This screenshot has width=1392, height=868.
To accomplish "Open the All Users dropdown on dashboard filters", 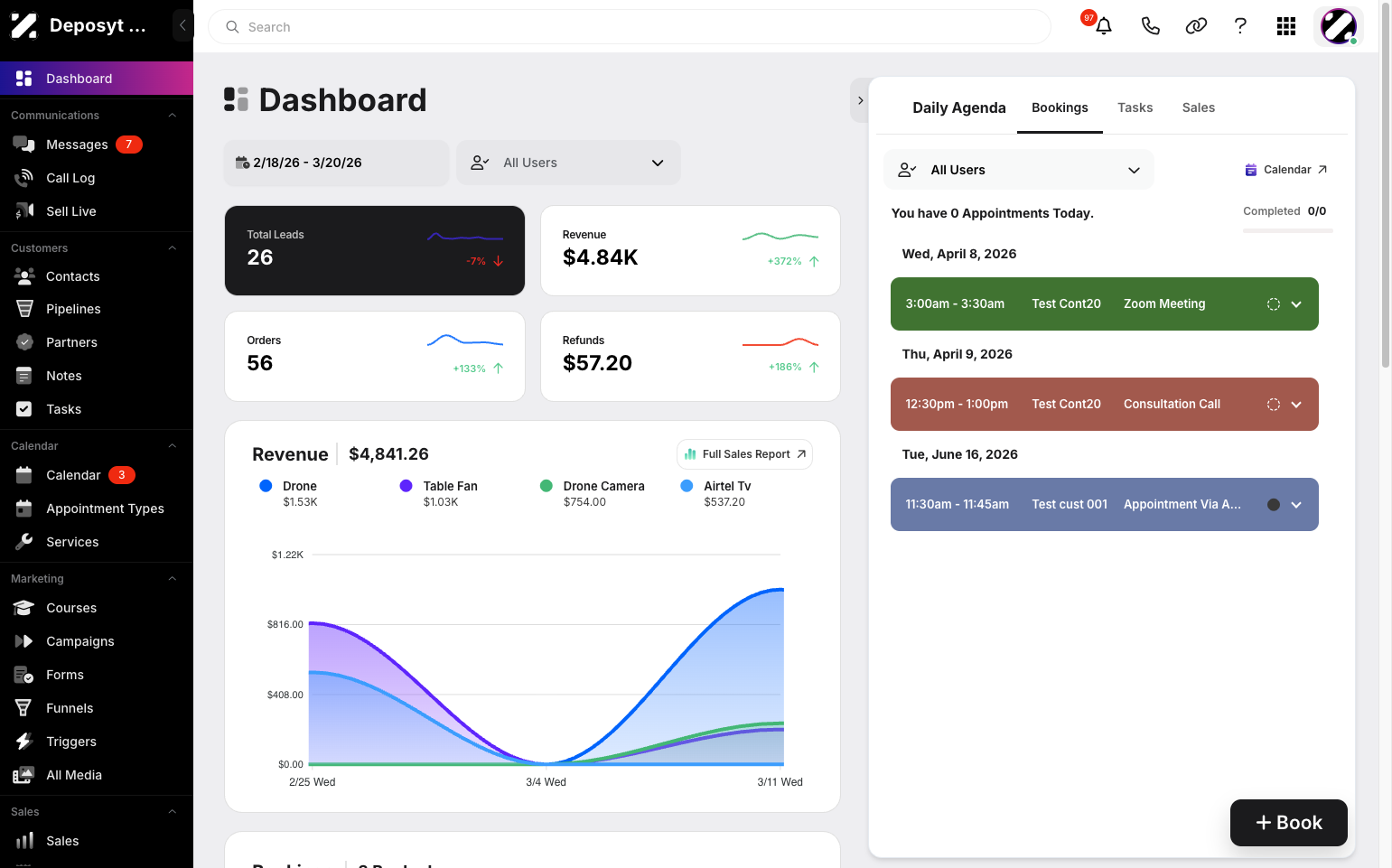I will (x=568, y=163).
